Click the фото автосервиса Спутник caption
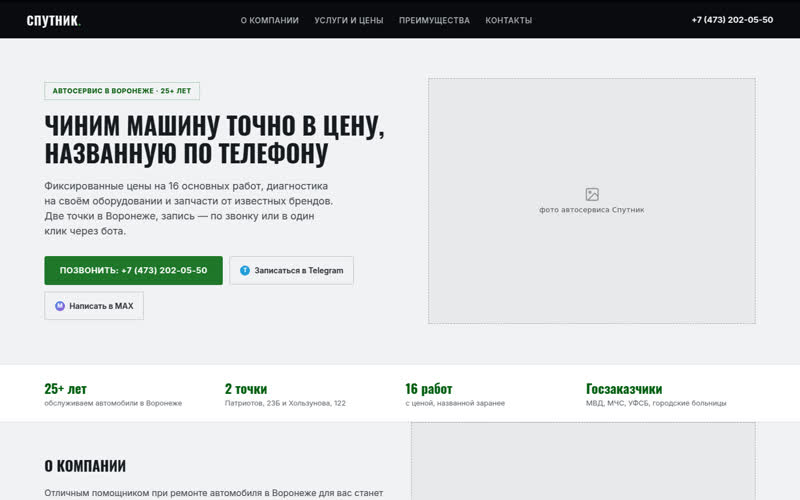This screenshot has width=800, height=500. tap(592, 210)
